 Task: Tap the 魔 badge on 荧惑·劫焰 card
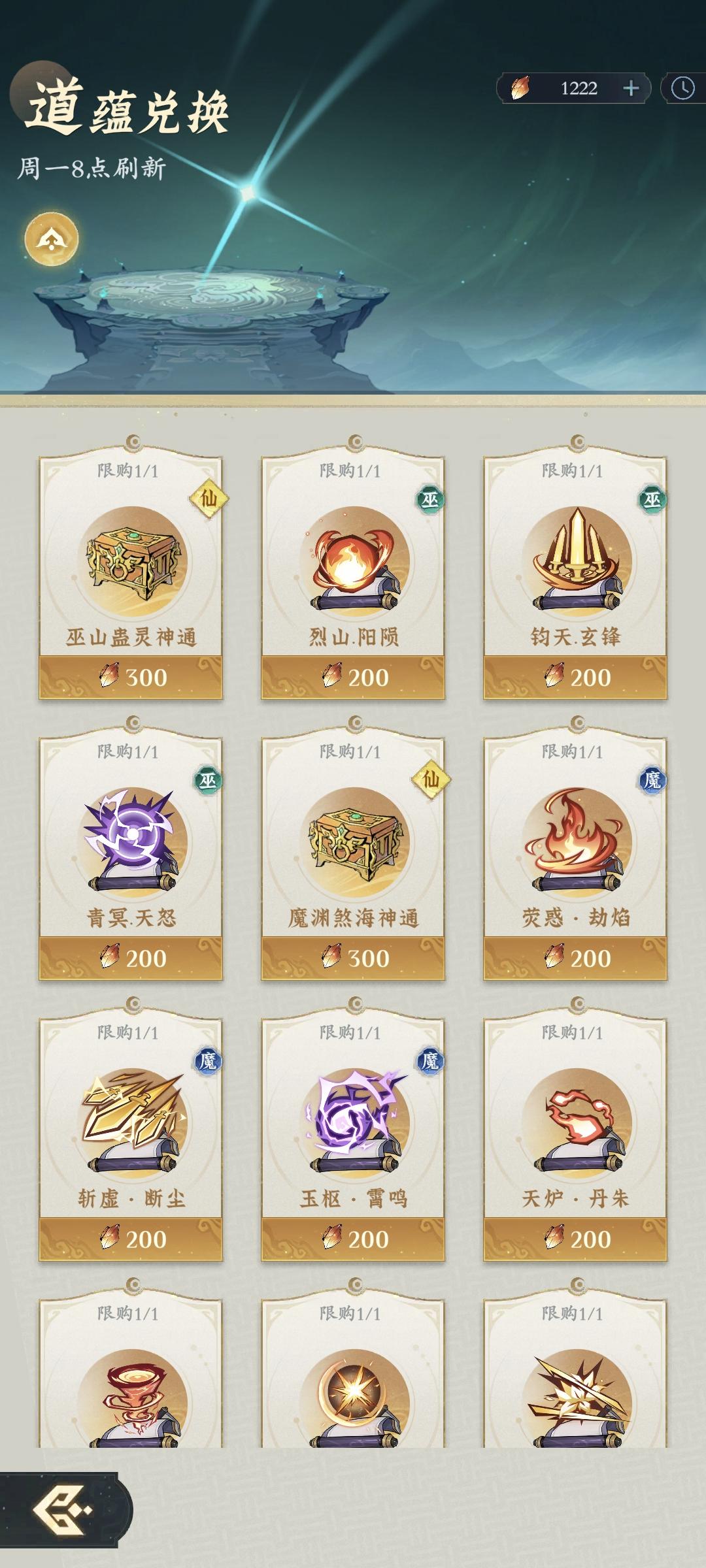click(x=652, y=780)
